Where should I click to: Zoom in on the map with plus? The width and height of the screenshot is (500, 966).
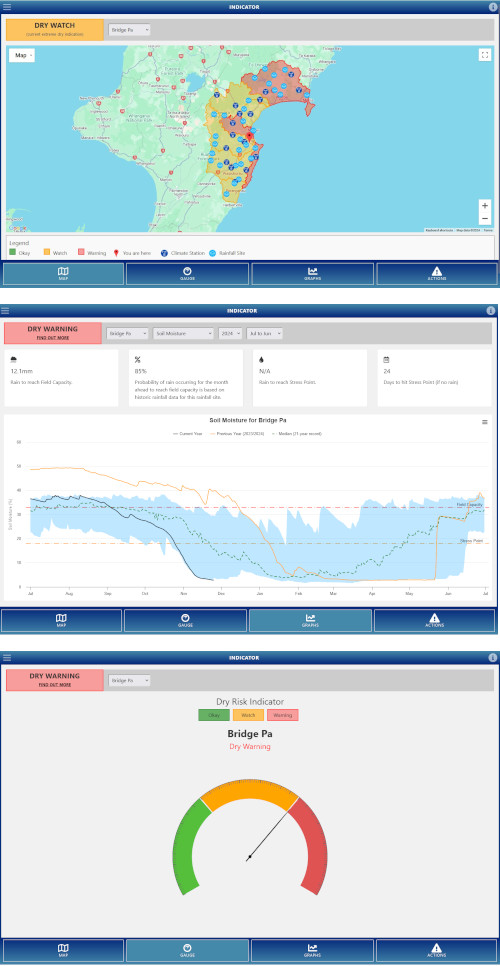pyautogui.click(x=485, y=206)
